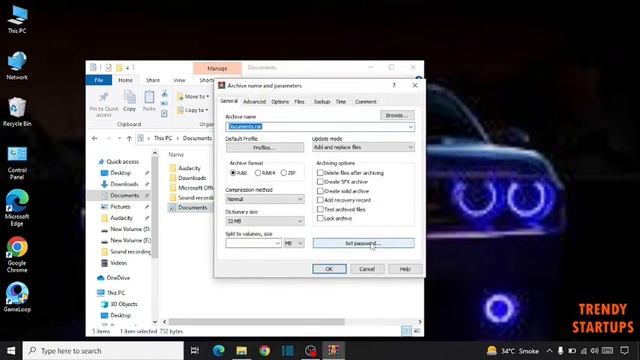The image size is (640, 360).
Task: Click the Cancel button
Action: click(x=367, y=269)
